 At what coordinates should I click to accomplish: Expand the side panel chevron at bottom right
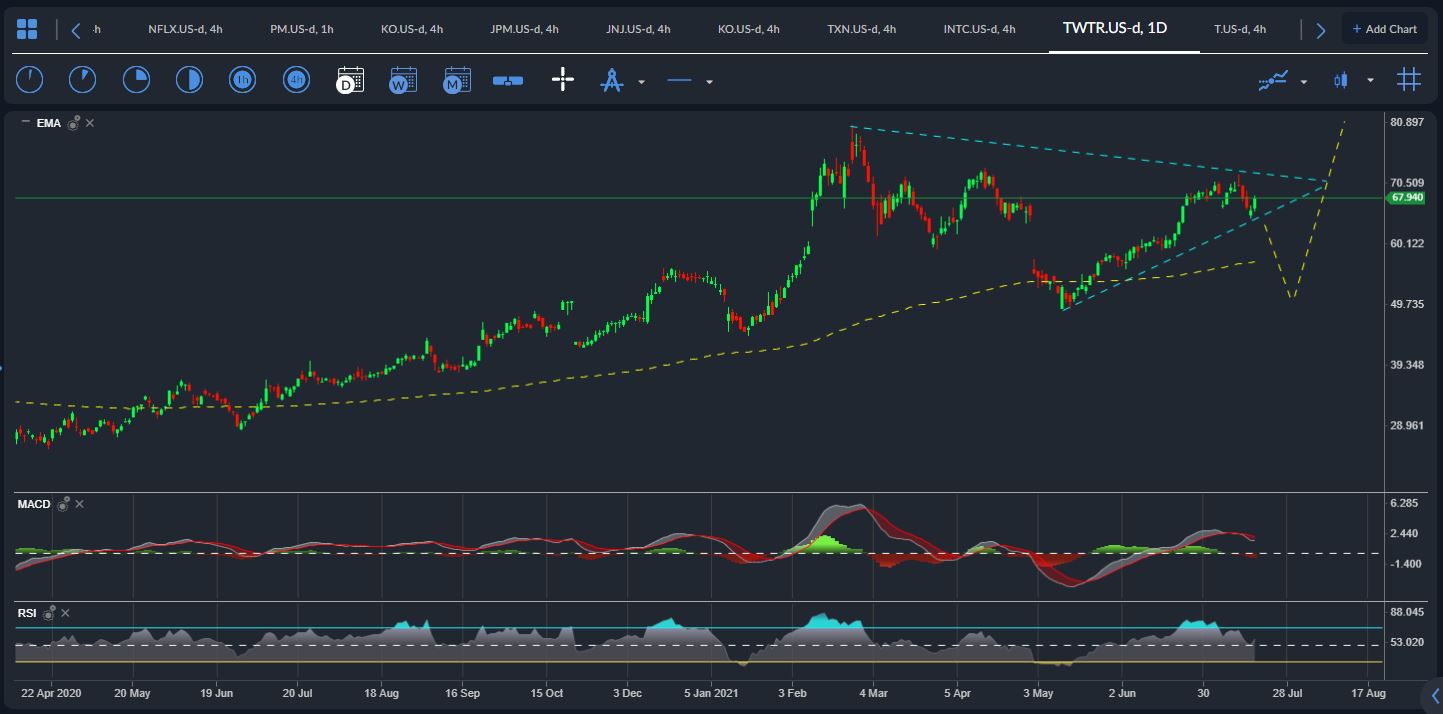point(1435,696)
